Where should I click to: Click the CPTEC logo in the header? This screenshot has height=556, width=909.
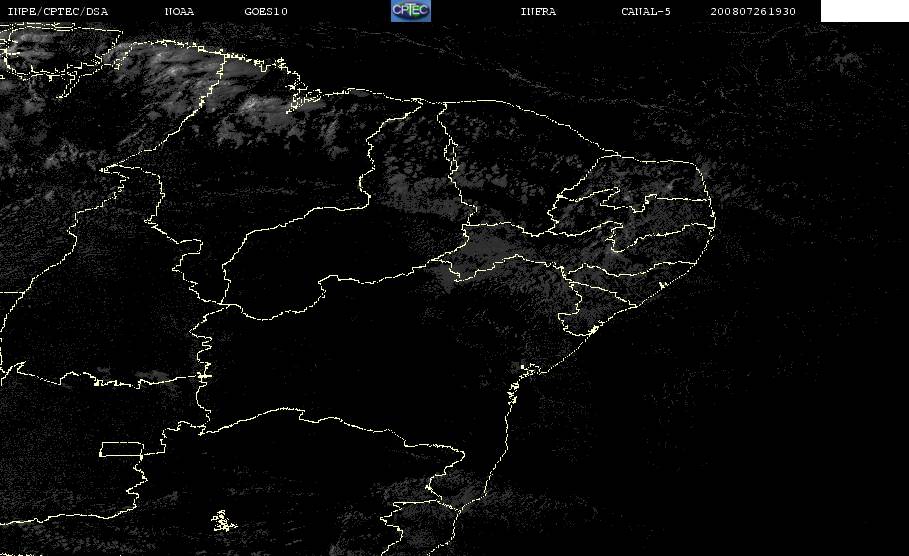click(411, 10)
